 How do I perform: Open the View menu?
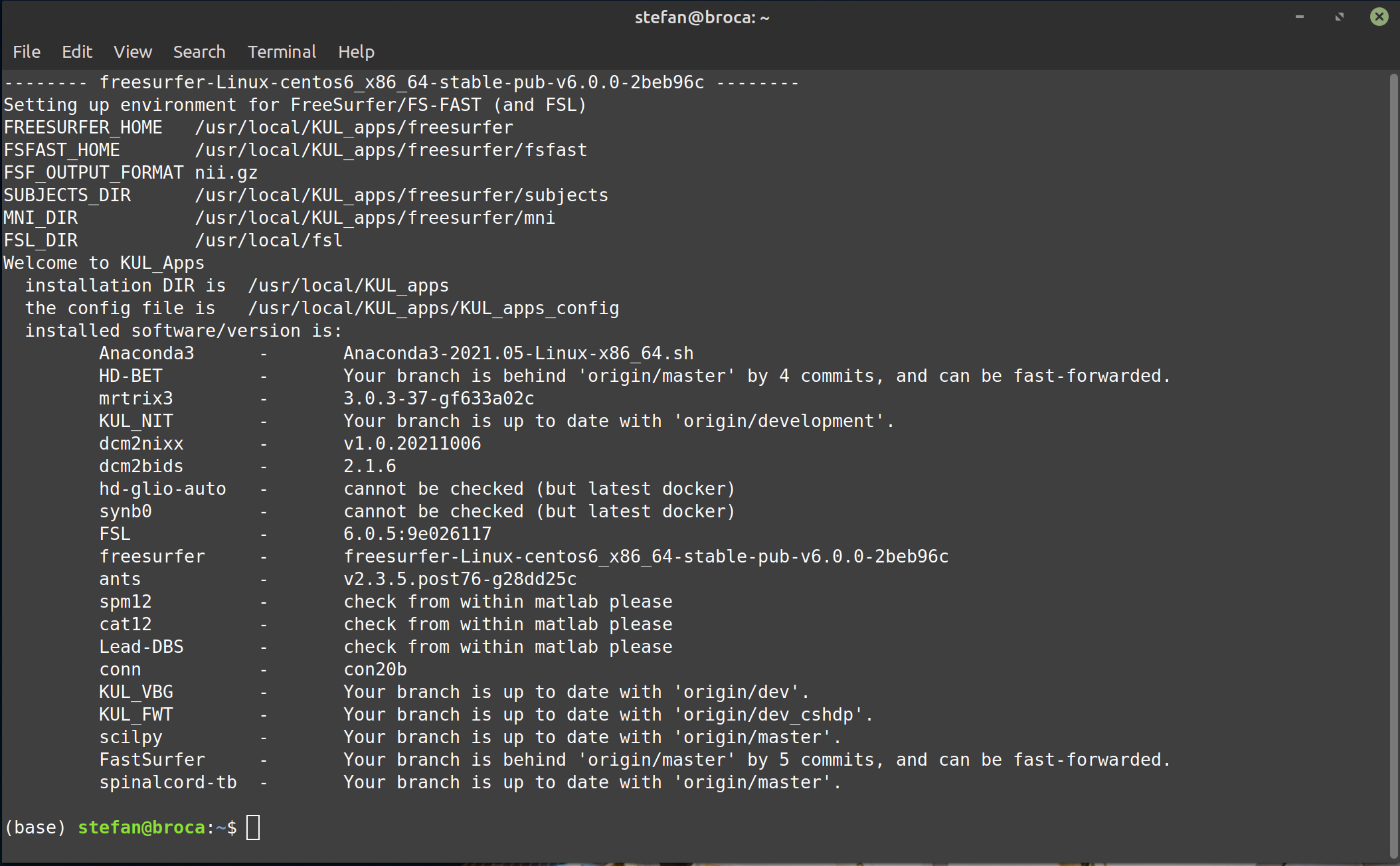click(x=132, y=52)
